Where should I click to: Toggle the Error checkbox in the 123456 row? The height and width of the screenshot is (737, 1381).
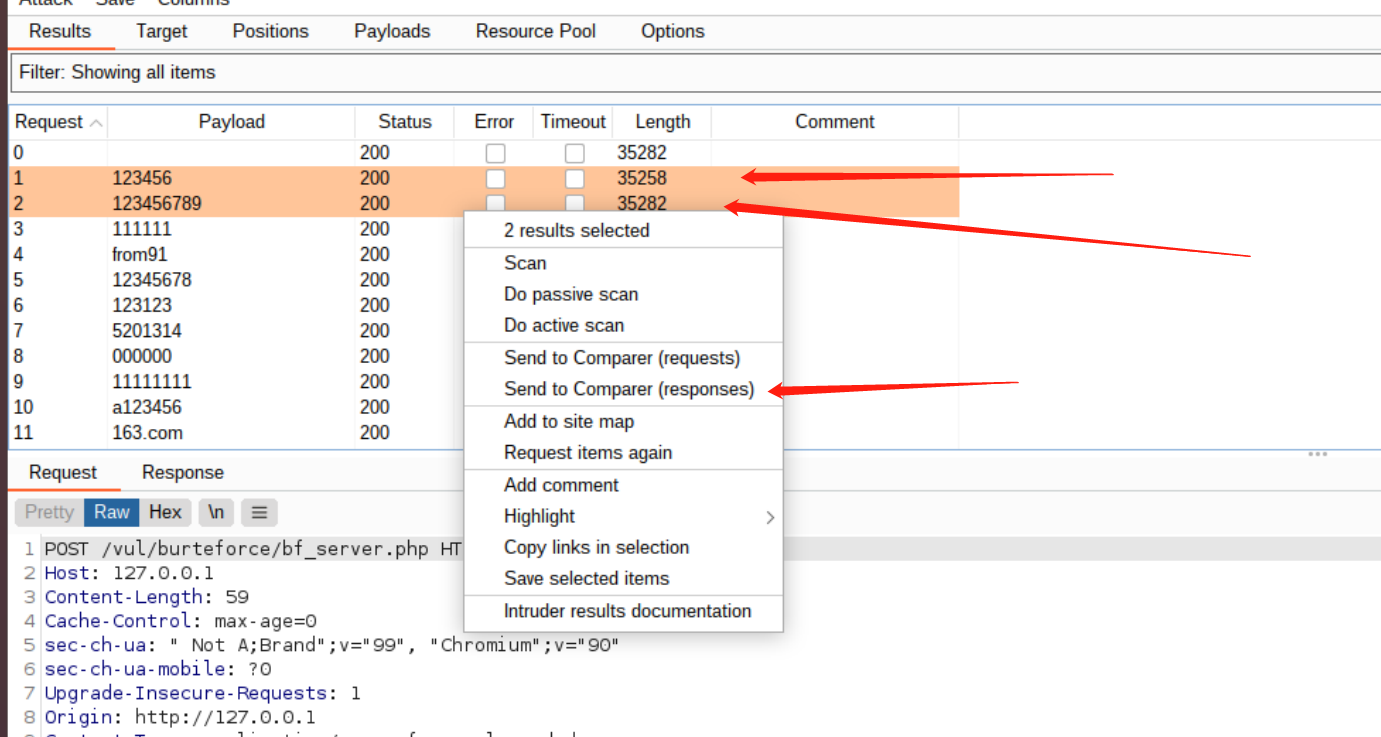(495, 179)
